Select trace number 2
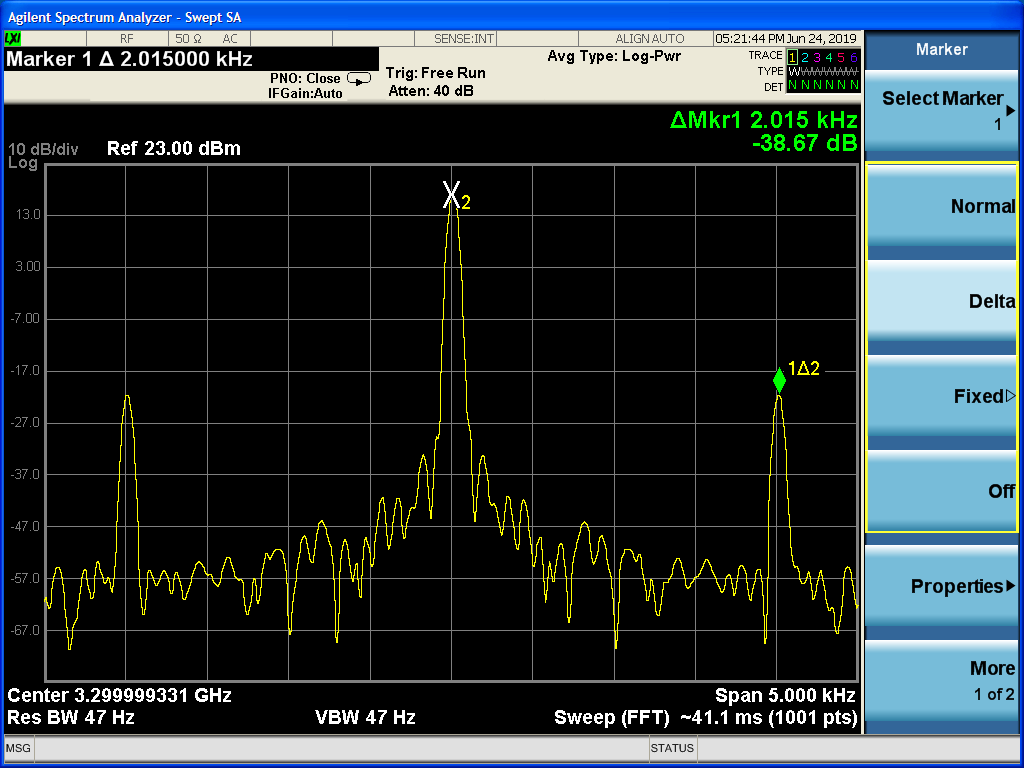The height and width of the screenshot is (768, 1024). (805, 57)
